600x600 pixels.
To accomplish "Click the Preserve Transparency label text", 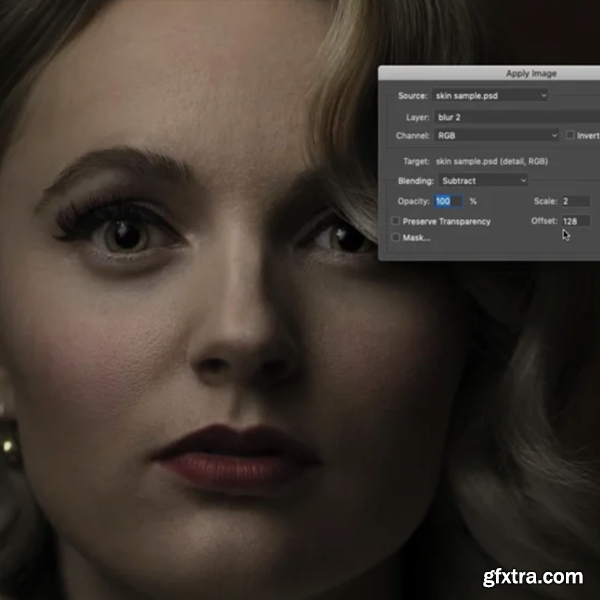I will pos(446,221).
